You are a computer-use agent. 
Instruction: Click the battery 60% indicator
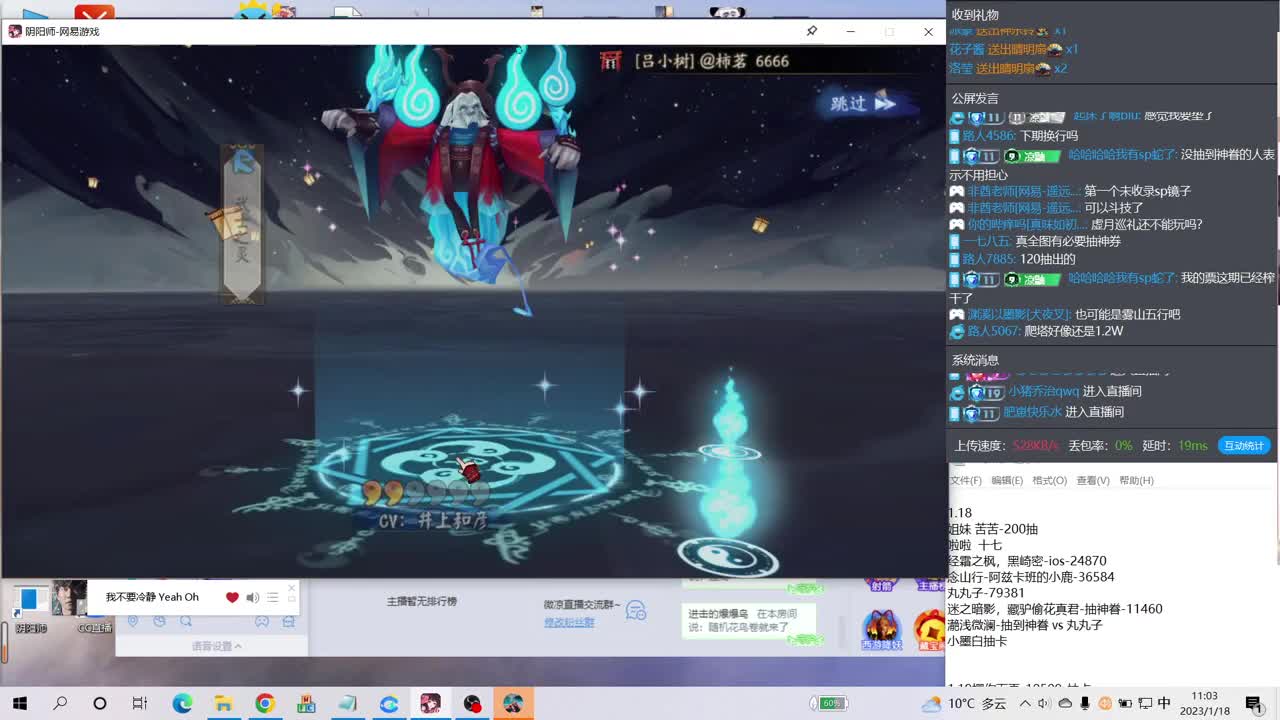tap(830, 703)
